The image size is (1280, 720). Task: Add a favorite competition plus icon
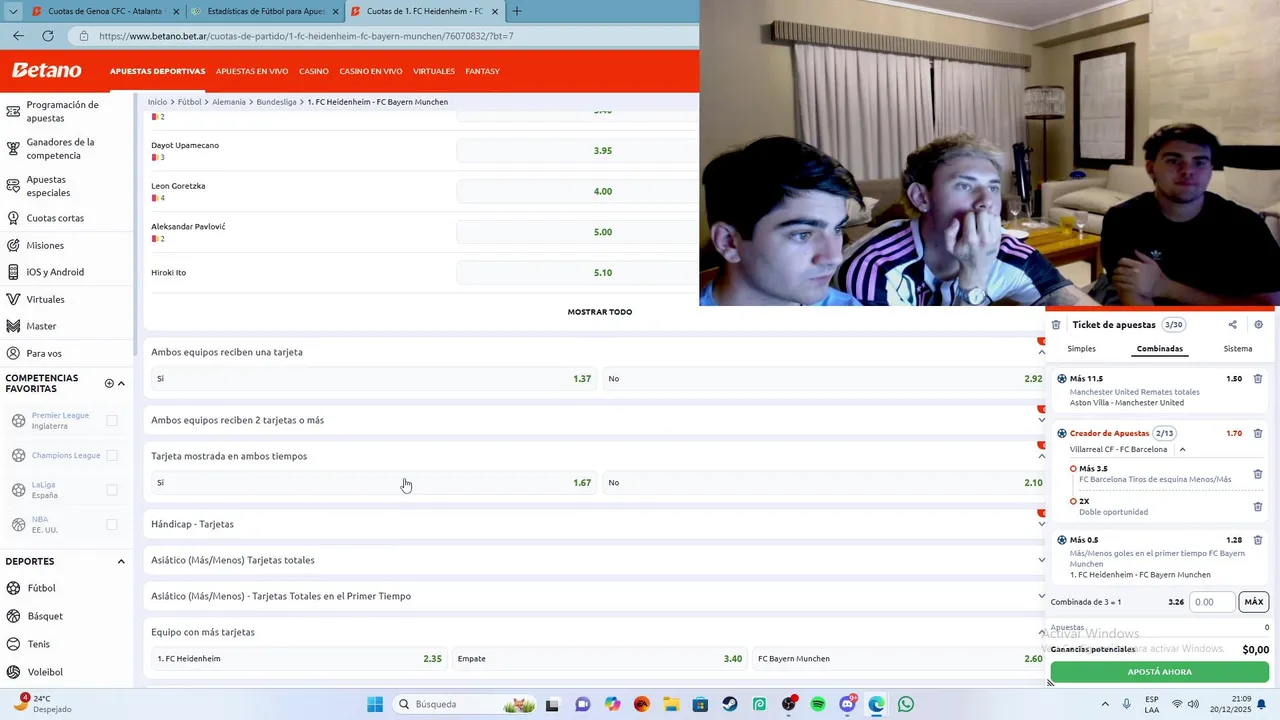point(109,383)
